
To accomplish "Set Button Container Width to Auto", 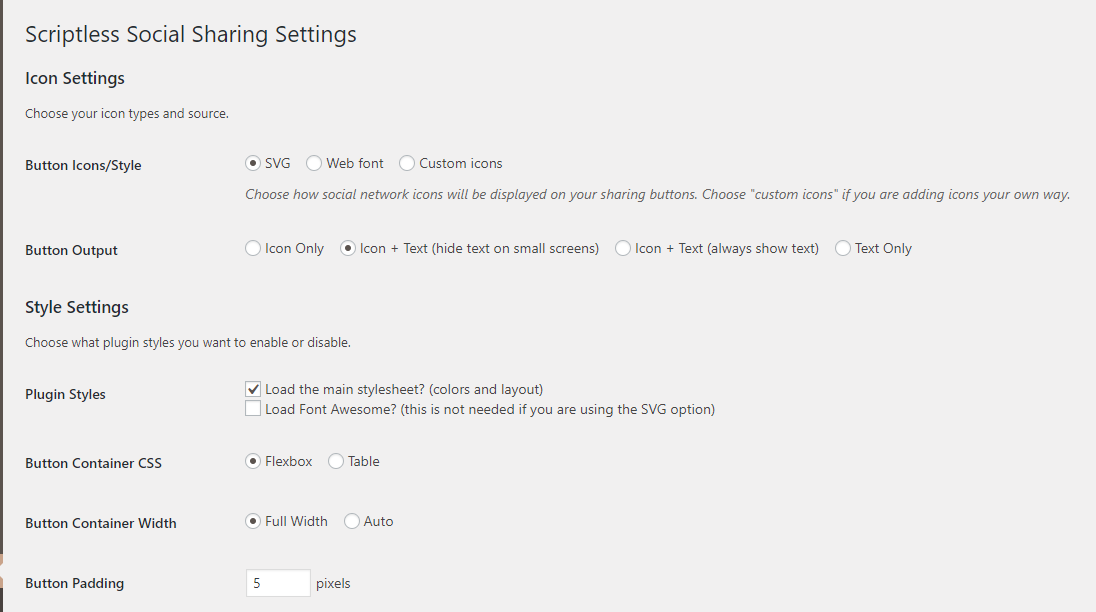I will [x=352, y=522].
